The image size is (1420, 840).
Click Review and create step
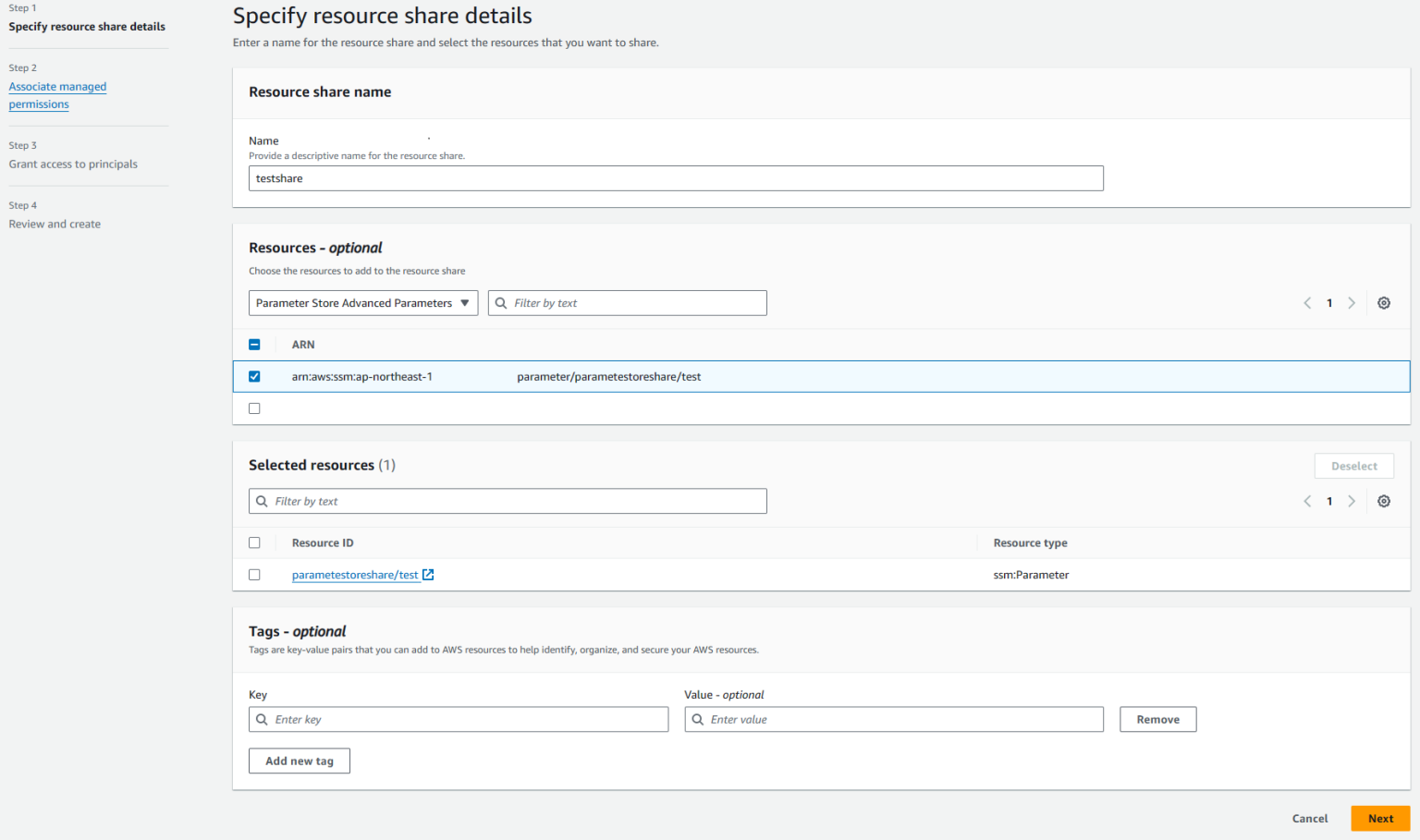pyautogui.click(x=55, y=225)
